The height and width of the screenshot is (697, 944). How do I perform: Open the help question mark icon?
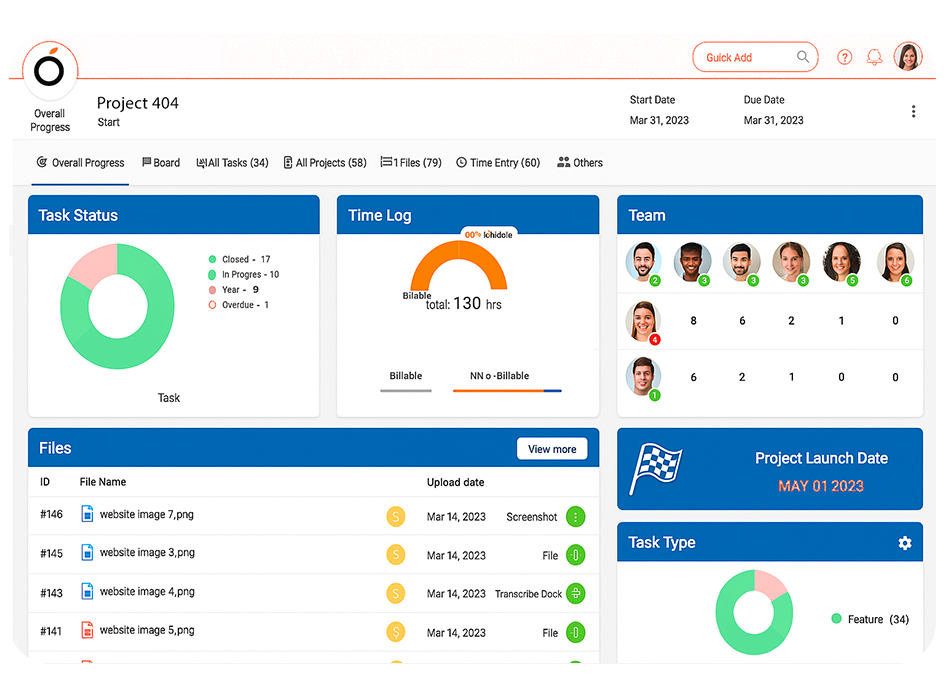pyautogui.click(x=845, y=57)
